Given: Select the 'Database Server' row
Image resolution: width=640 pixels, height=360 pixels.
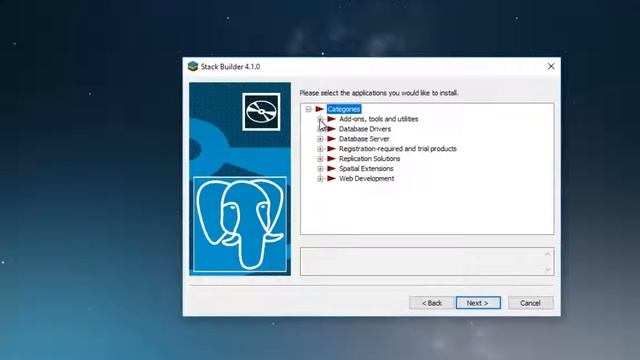Looking at the screenshot, I should (364, 139).
